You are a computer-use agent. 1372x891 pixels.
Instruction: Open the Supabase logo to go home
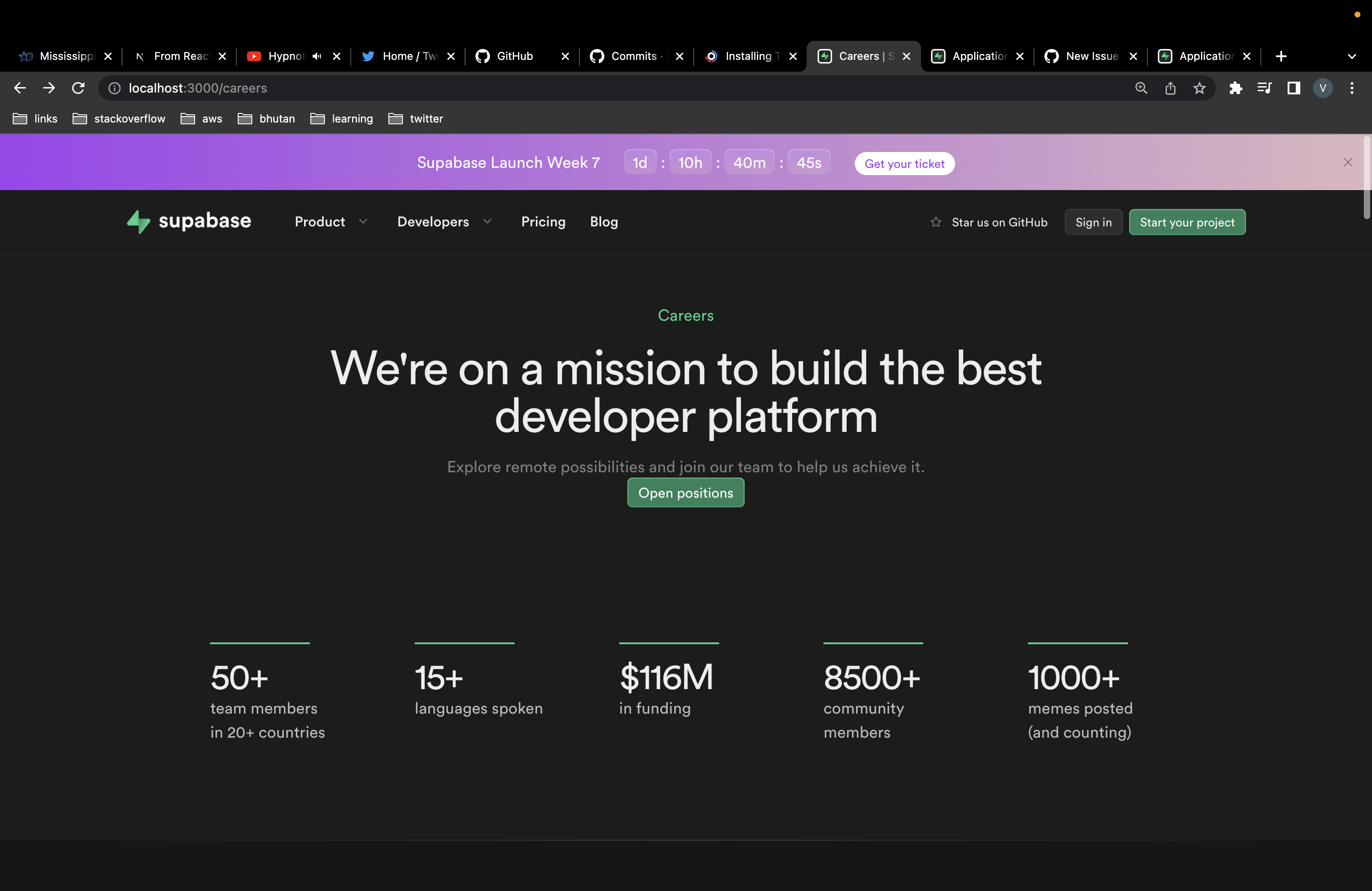click(188, 222)
